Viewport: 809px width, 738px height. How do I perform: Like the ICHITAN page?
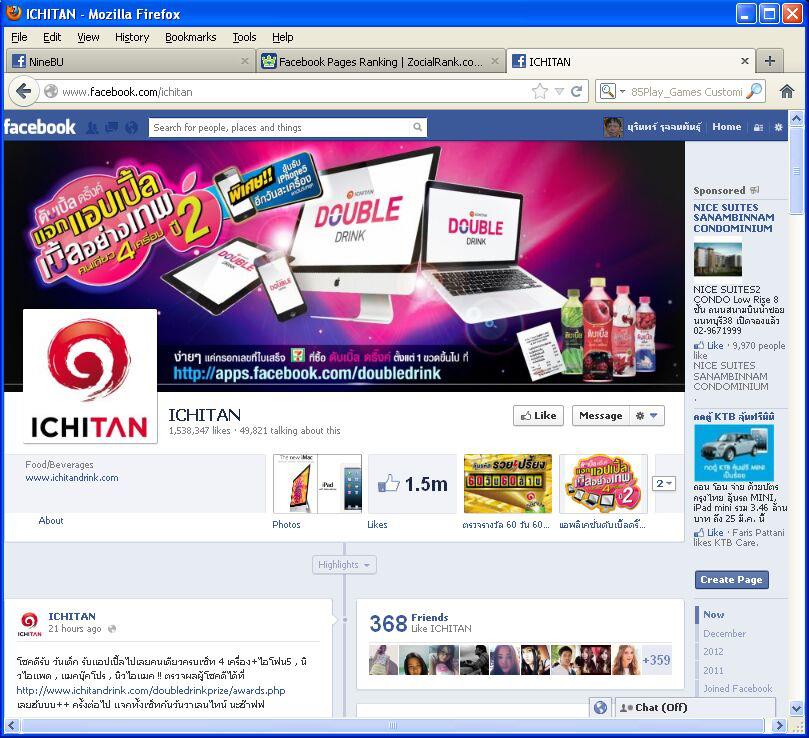pos(538,415)
